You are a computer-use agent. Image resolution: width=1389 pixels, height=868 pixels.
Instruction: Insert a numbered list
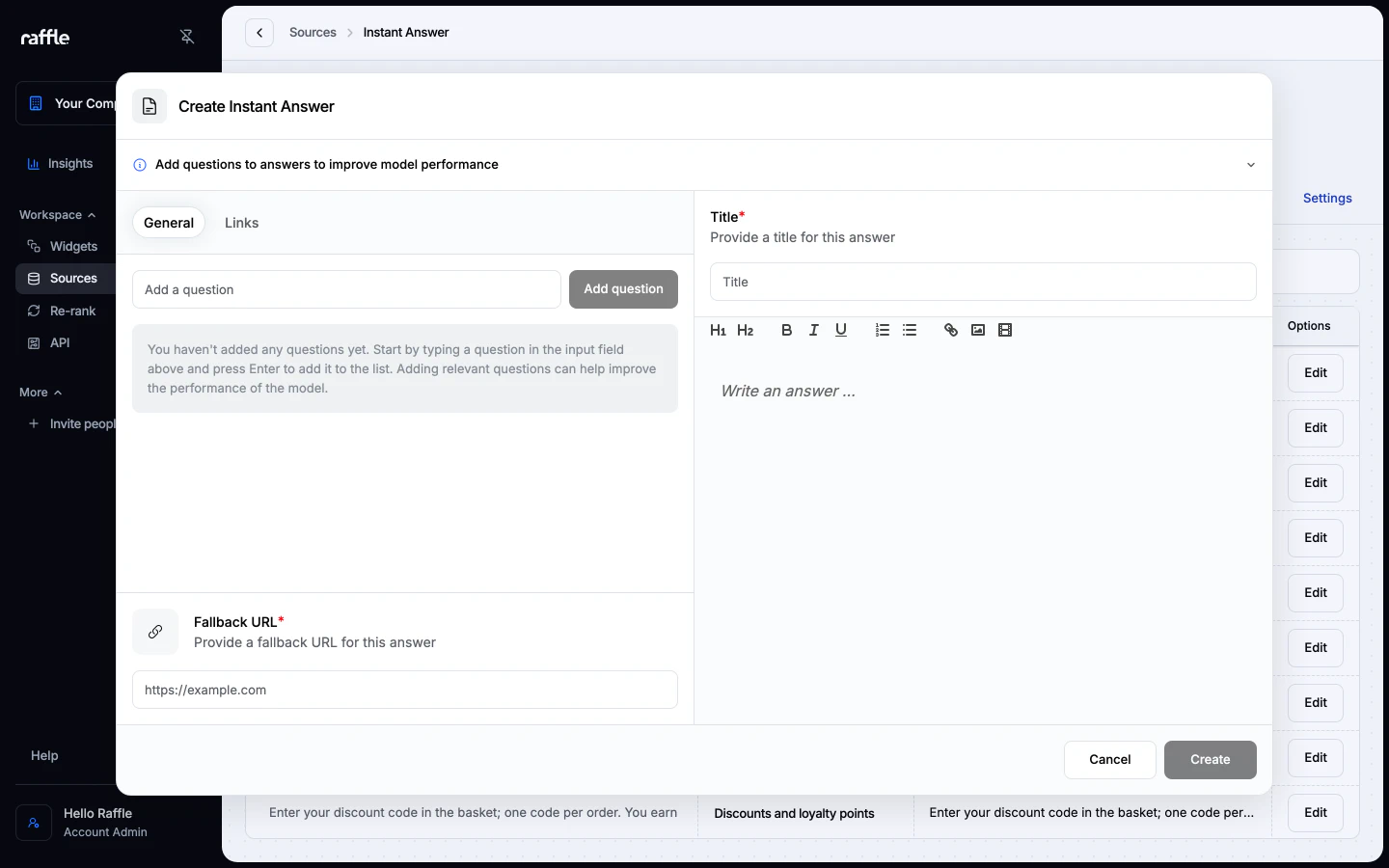click(x=883, y=330)
